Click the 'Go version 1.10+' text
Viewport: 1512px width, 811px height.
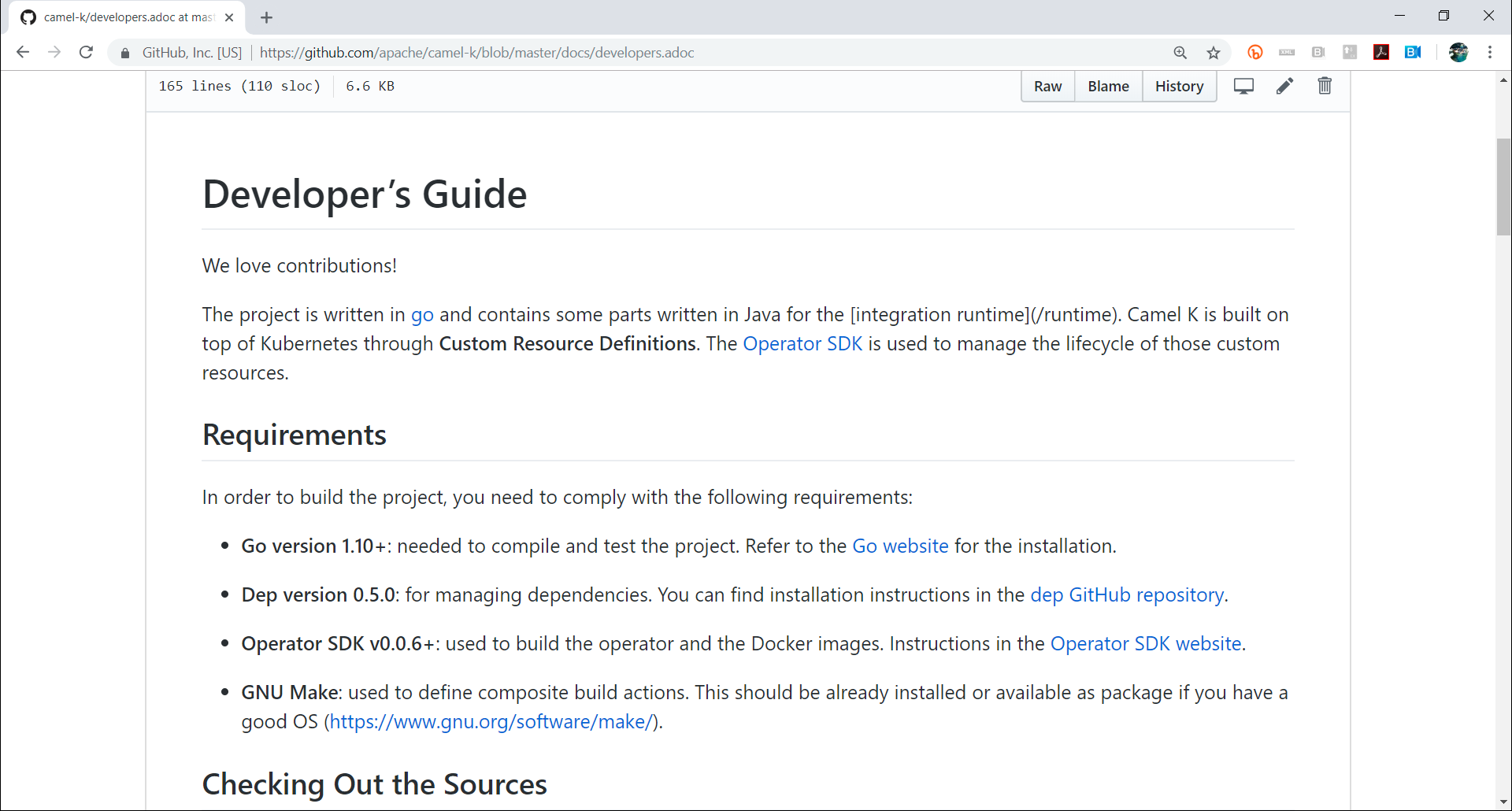313,546
